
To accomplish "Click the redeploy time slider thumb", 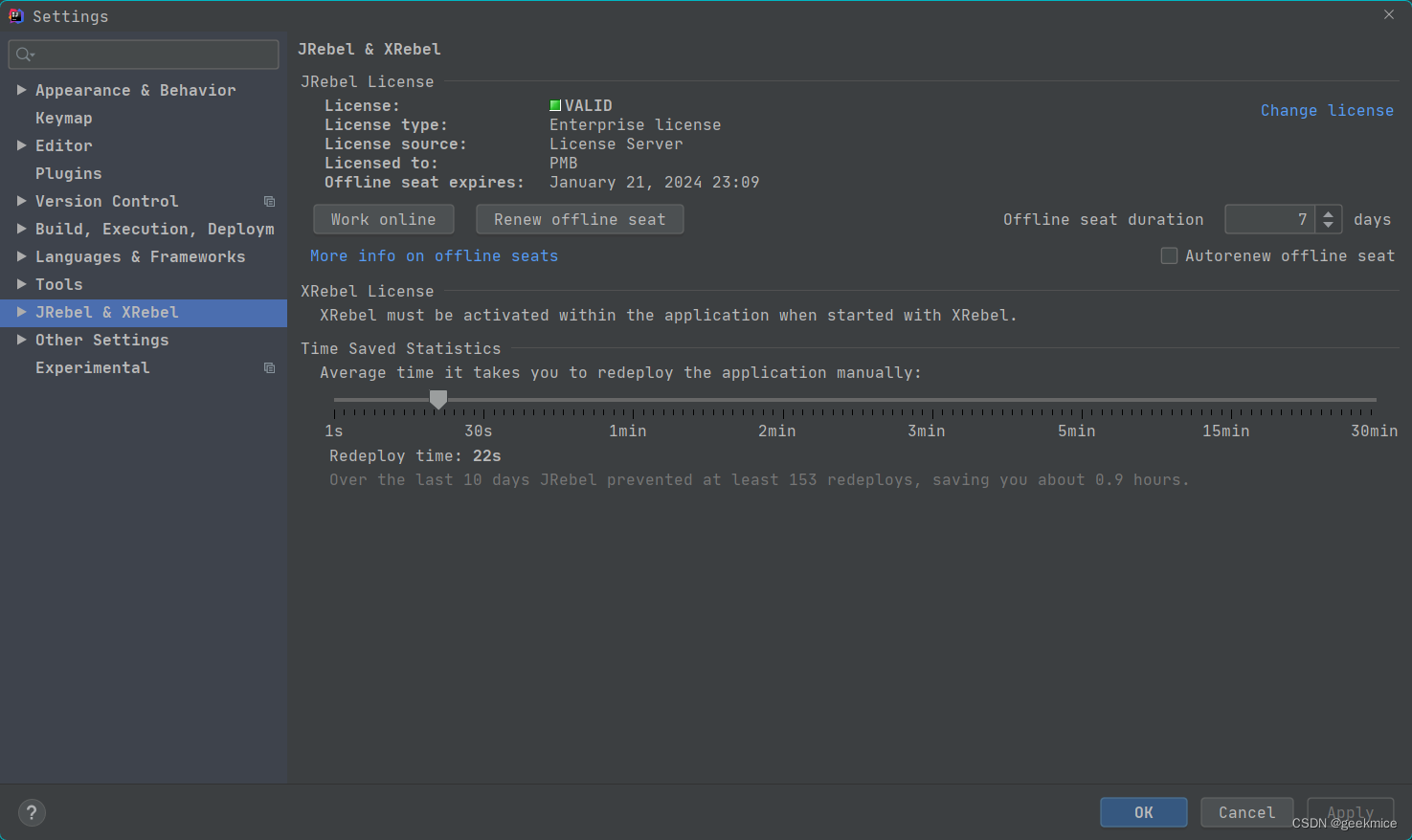I will pyautogui.click(x=438, y=400).
